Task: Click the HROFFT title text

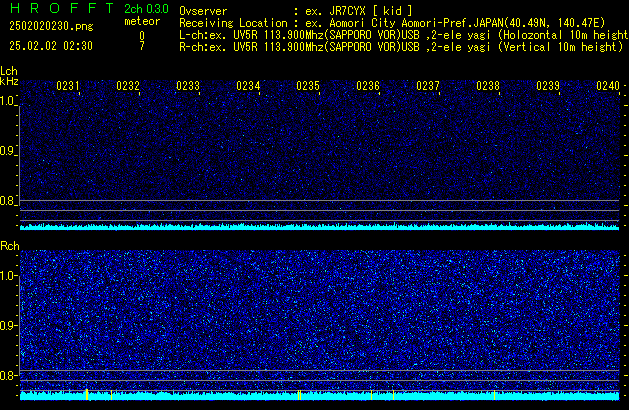Action: [x=62, y=8]
